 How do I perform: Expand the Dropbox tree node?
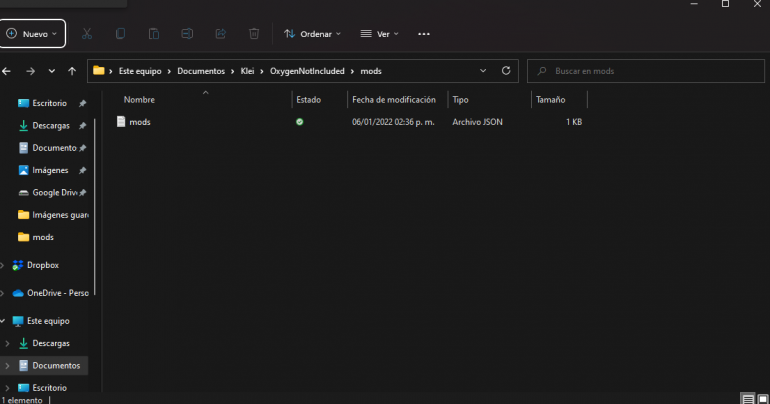(x=2, y=265)
